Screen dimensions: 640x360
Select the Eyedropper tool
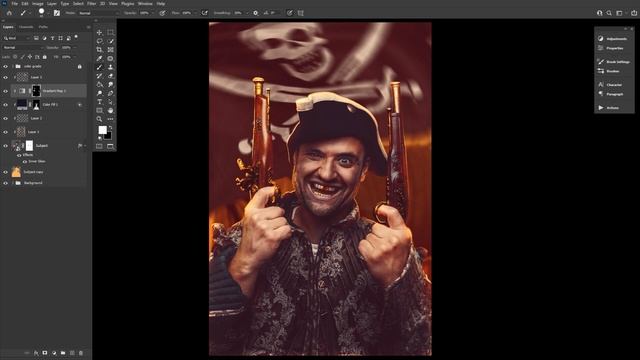click(99, 58)
